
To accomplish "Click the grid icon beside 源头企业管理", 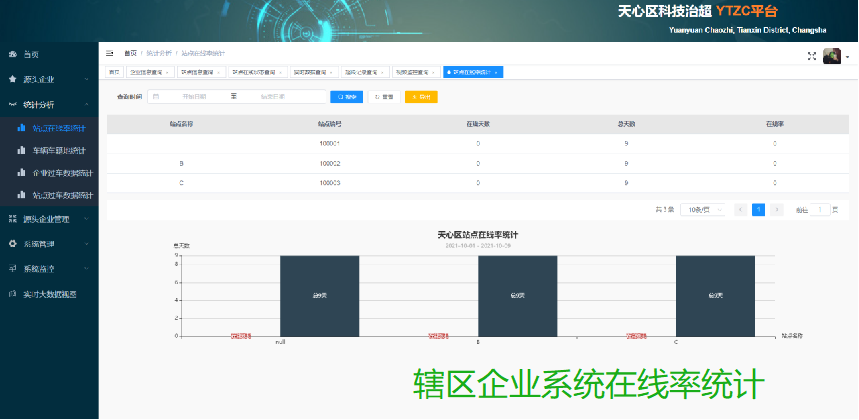I will pos(12,218).
